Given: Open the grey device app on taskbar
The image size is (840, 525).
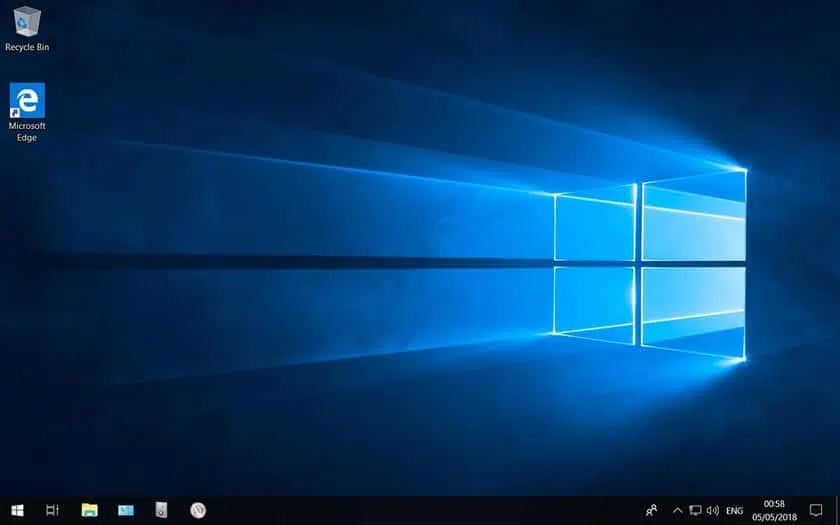Looking at the screenshot, I should [161, 510].
